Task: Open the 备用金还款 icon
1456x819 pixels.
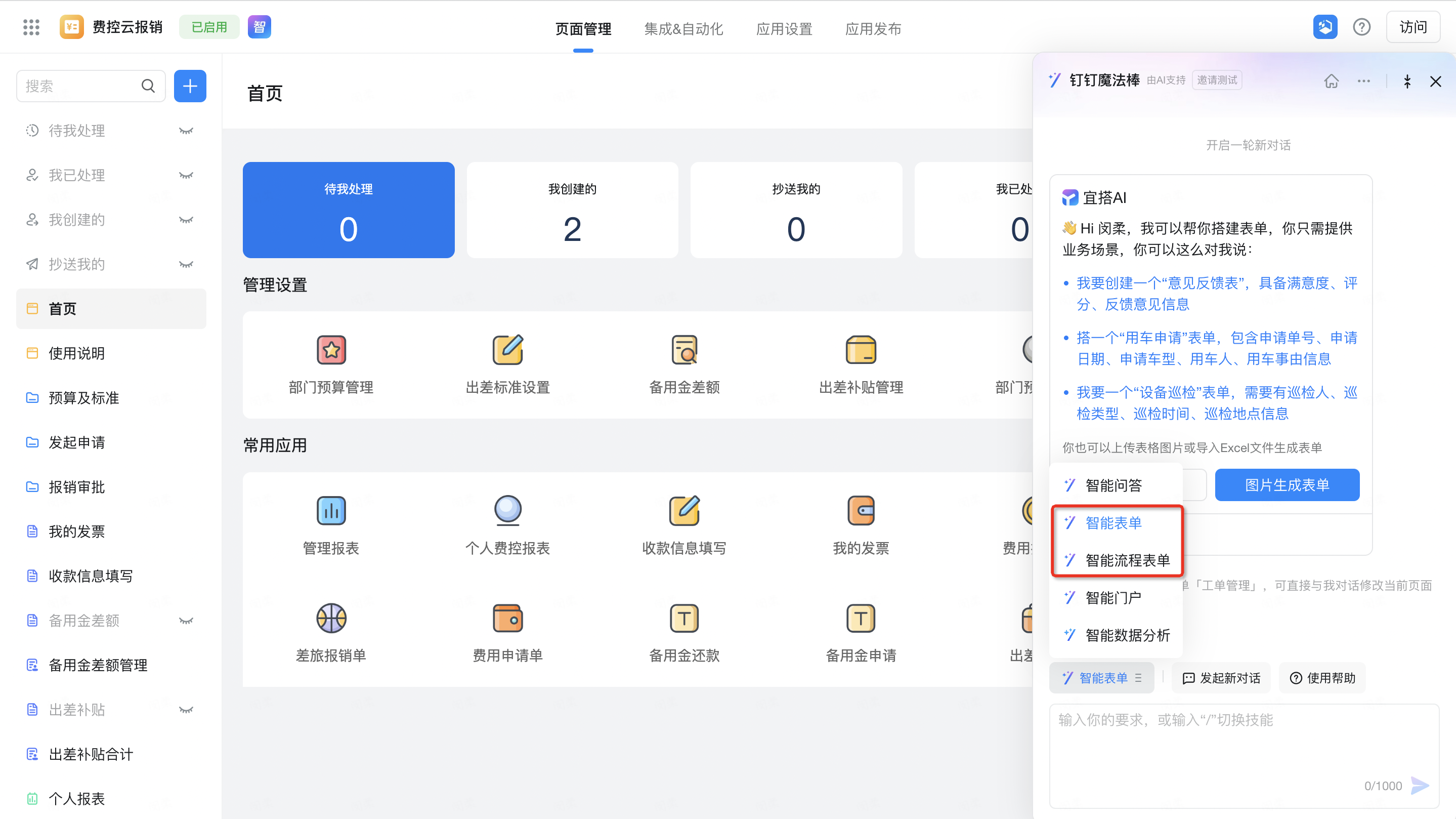Action: pyautogui.click(x=684, y=618)
